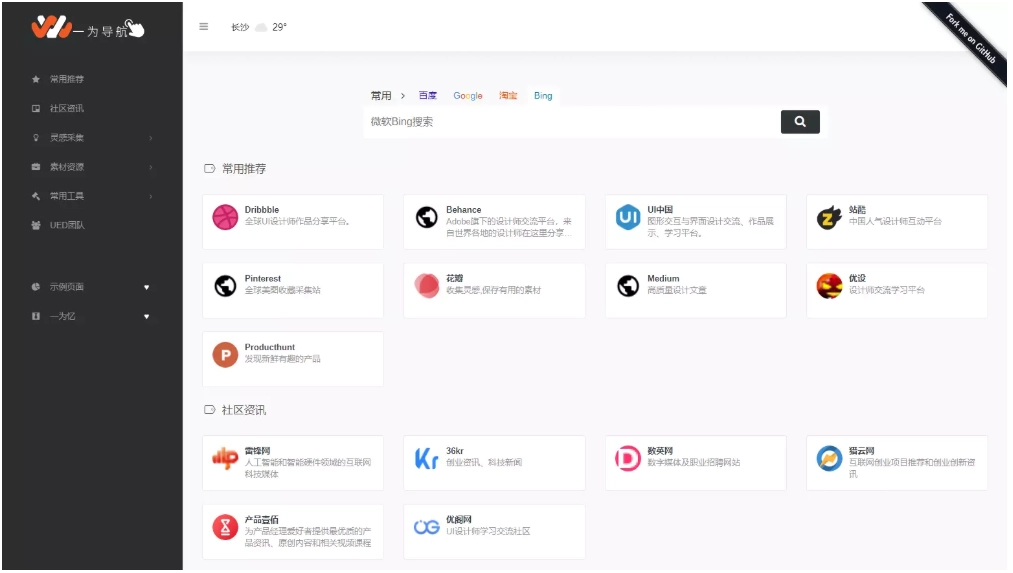
Task: Select the 淘宝 search engine tab
Action: pyautogui.click(x=508, y=96)
